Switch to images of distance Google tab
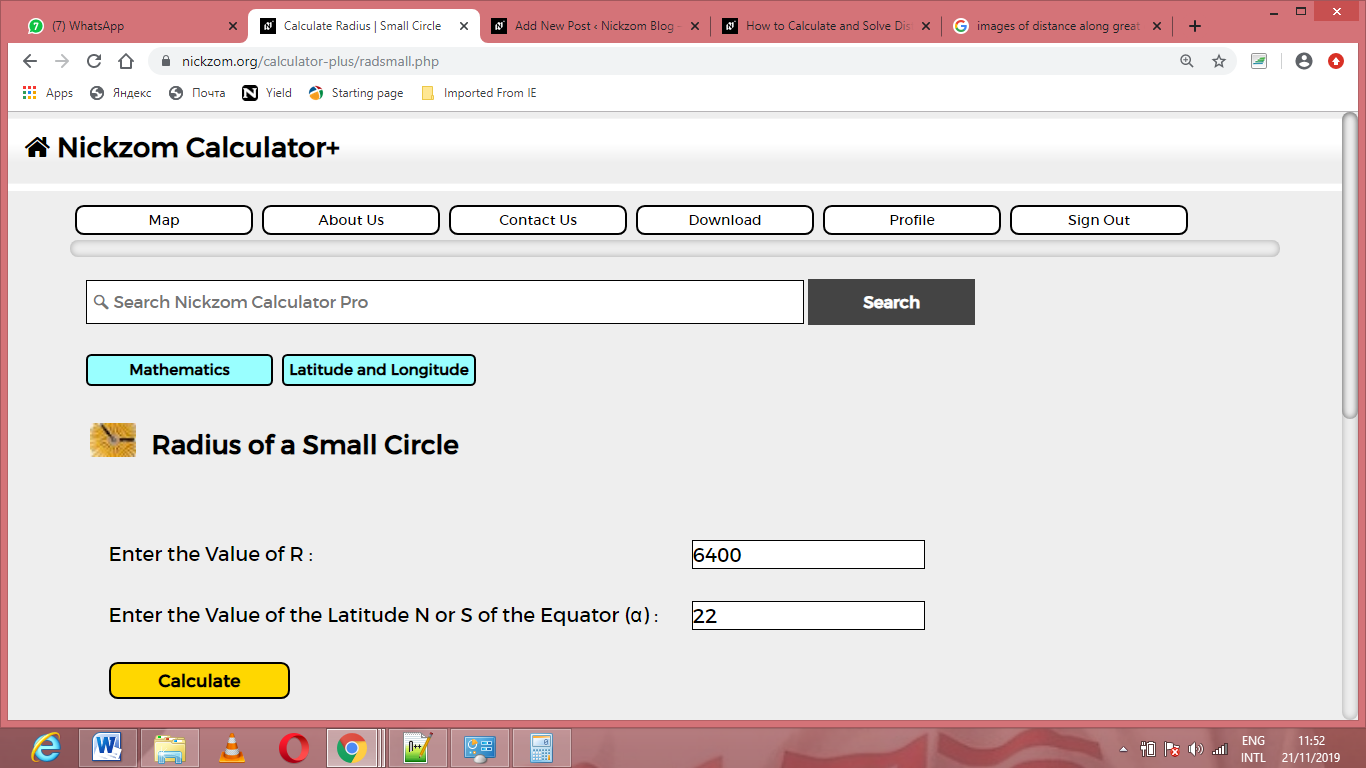 click(x=1058, y=26)
